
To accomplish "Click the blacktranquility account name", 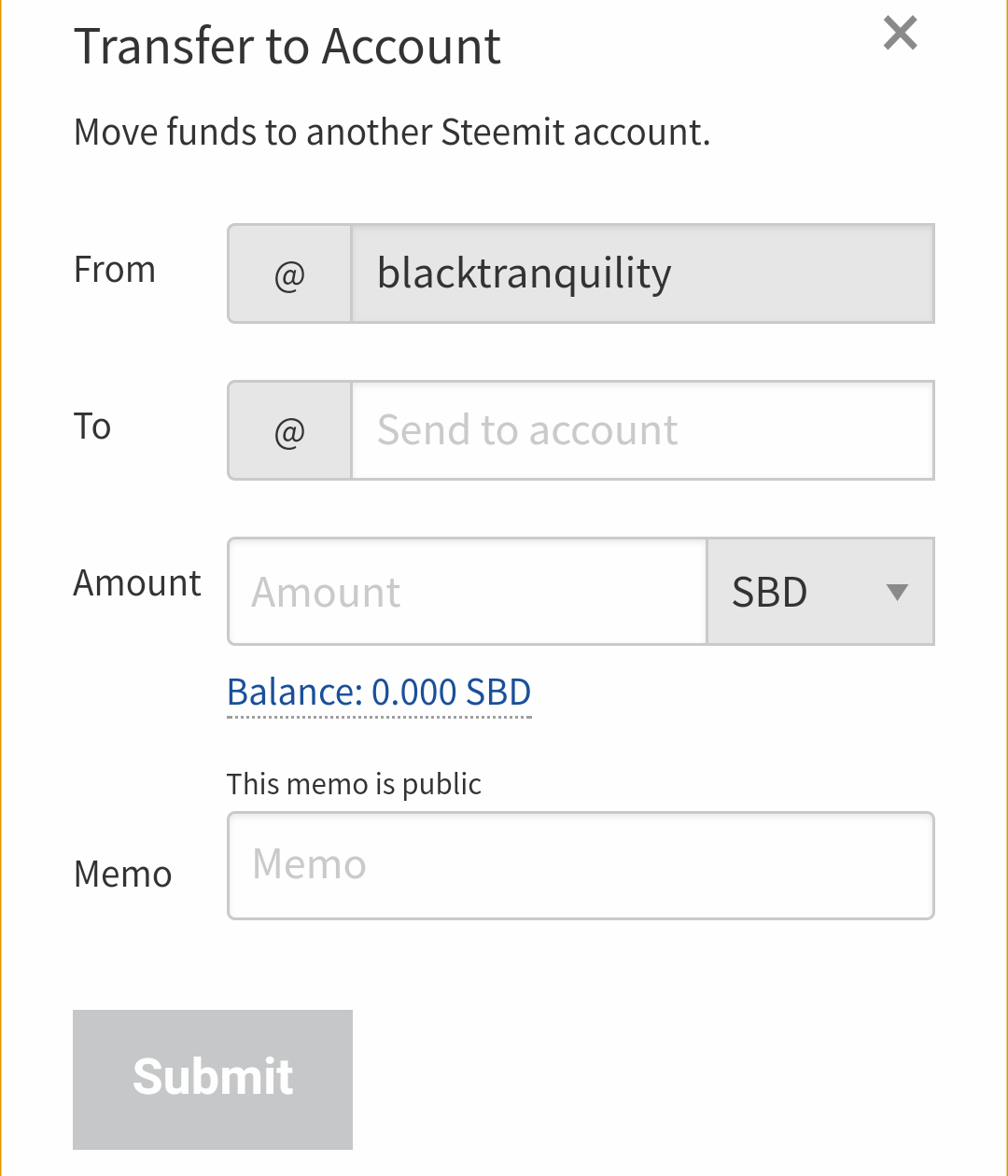I will coord(523,273).
